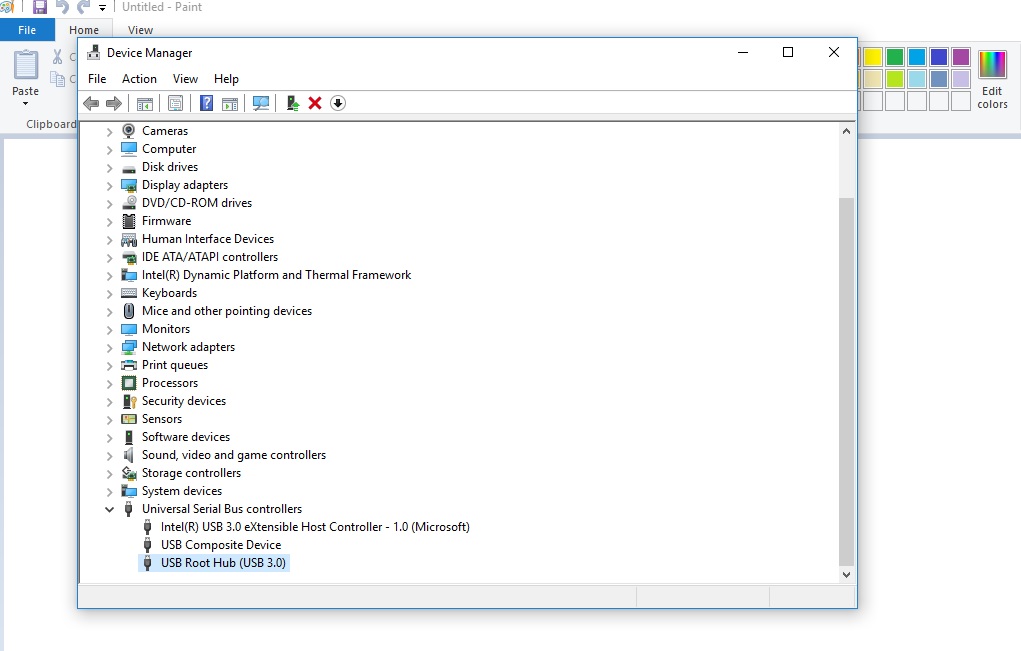Click Edit colors button in Paint
Screen dimensions: 1021x651
pyautogui.click(x=992, y=79)
